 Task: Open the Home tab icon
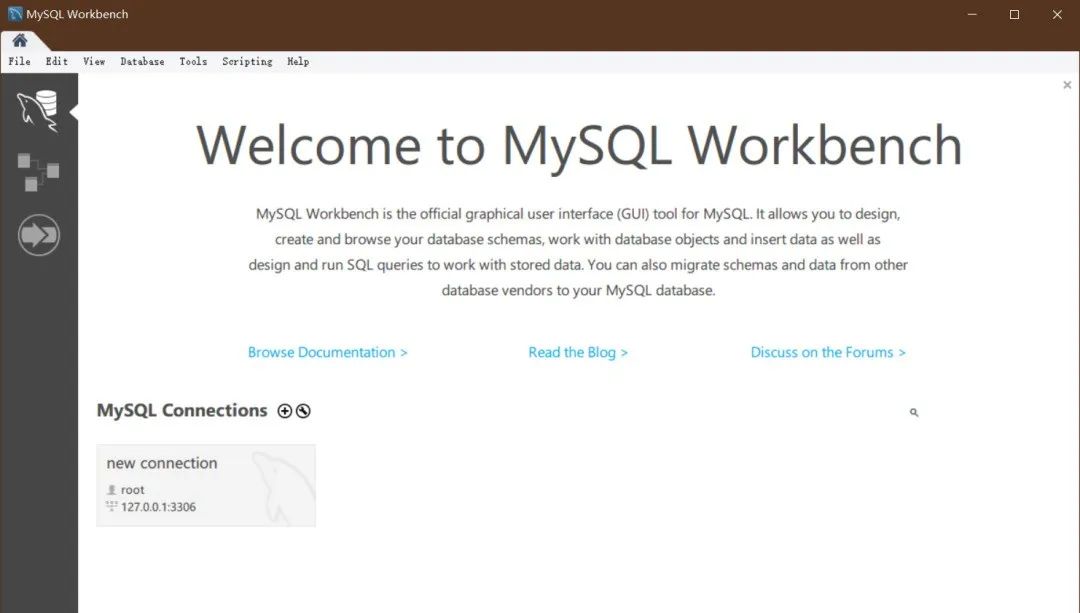coord(20,41)
